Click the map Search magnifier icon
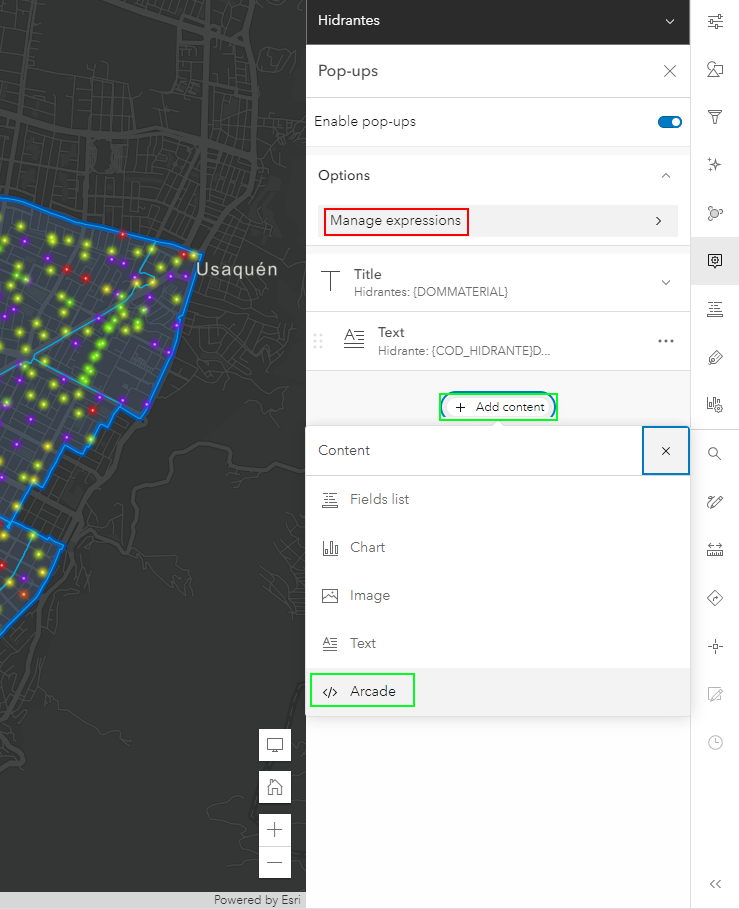The height and width of the screenshot is (909, 739). pos(715,454)
